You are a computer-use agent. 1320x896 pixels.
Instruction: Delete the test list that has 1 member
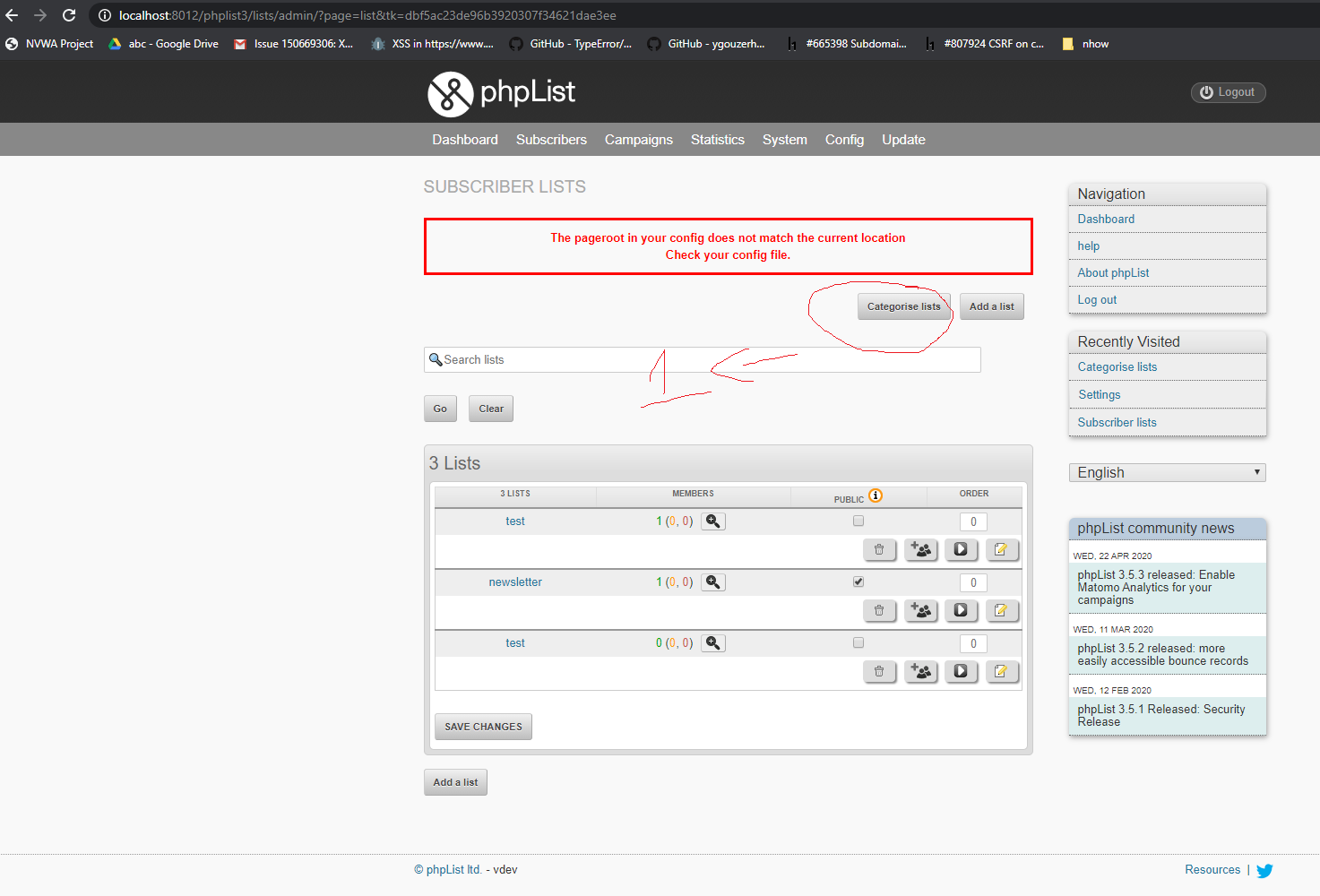point(879,550)
